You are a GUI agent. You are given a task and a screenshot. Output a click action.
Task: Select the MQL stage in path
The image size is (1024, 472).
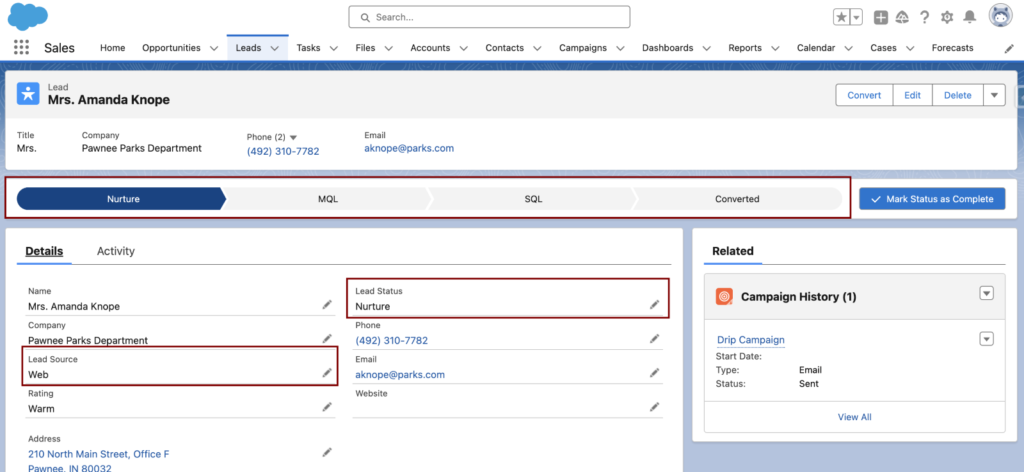point(327,198)
